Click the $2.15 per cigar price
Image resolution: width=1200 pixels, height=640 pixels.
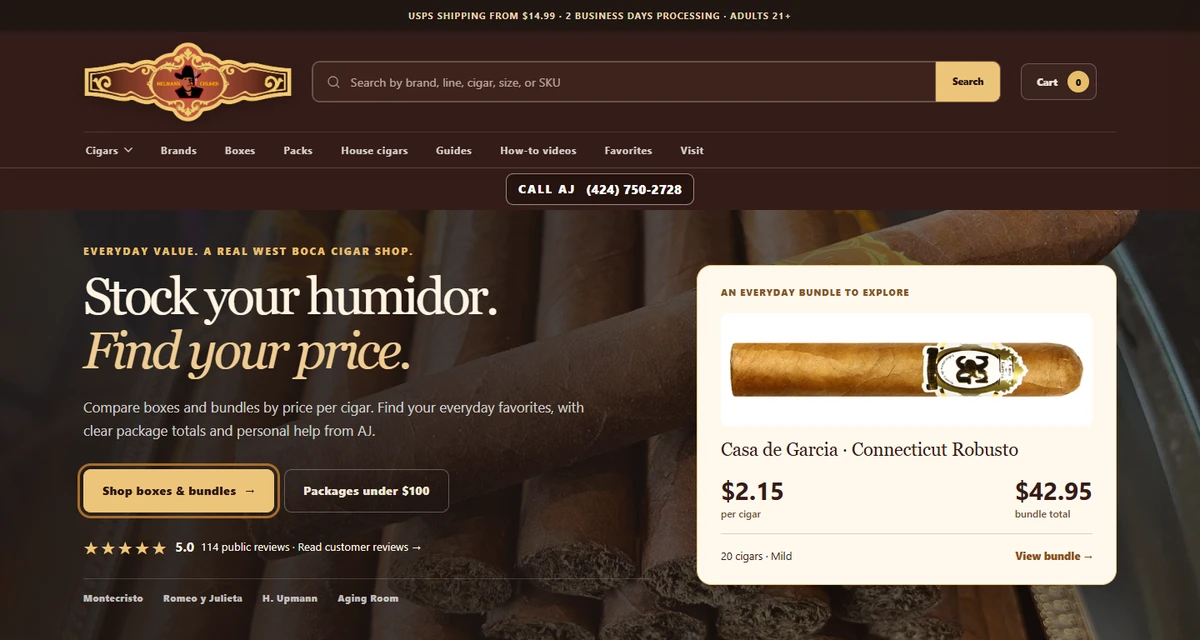pos(752,491)
